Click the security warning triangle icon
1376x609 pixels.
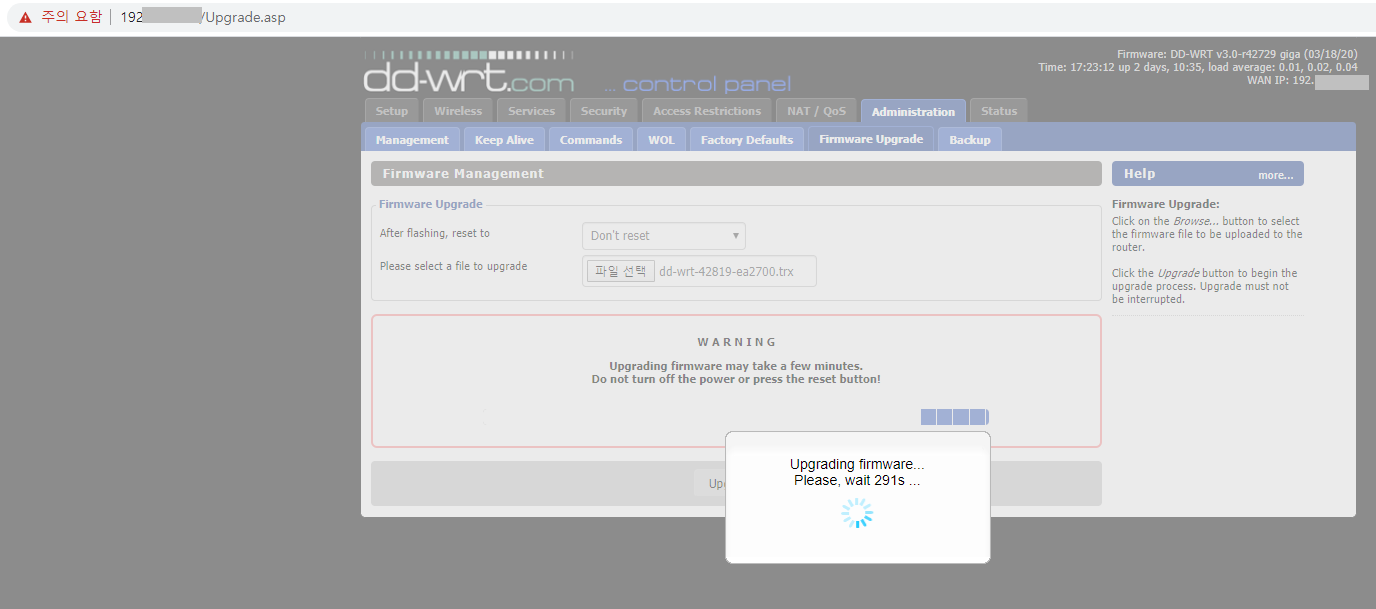26,17
